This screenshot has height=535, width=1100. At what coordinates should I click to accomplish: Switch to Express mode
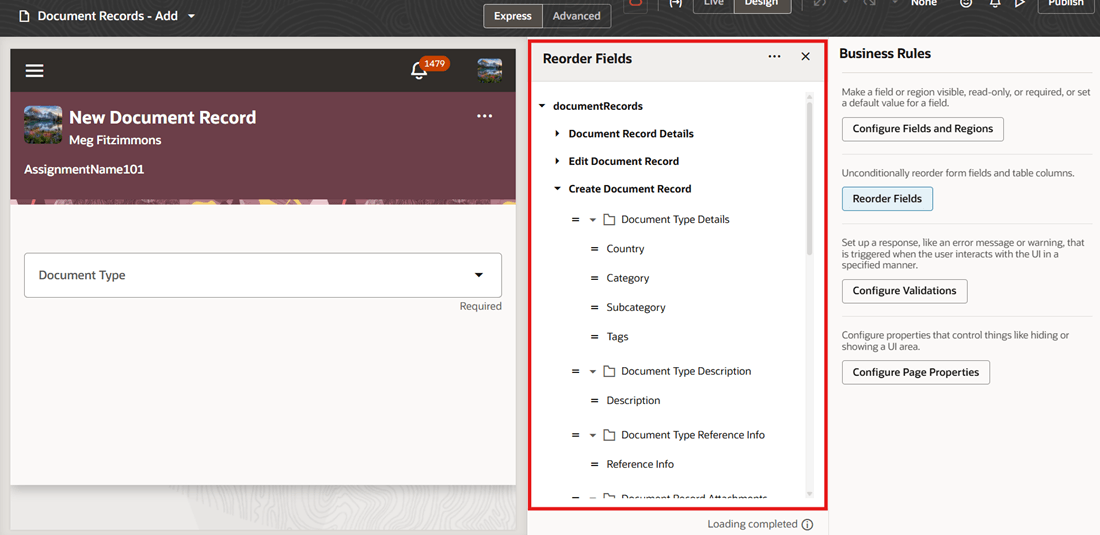coord(513,16)
